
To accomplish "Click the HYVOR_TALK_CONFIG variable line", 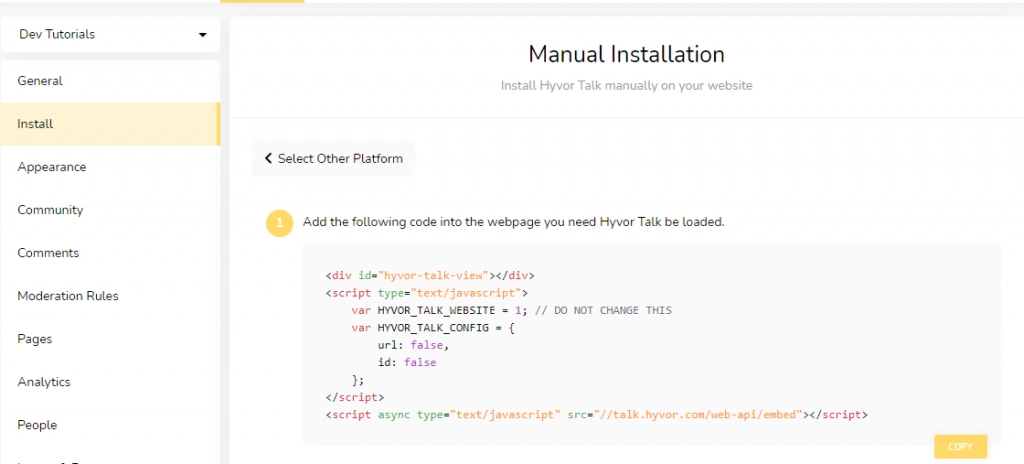I will click(x=433, y=327).
